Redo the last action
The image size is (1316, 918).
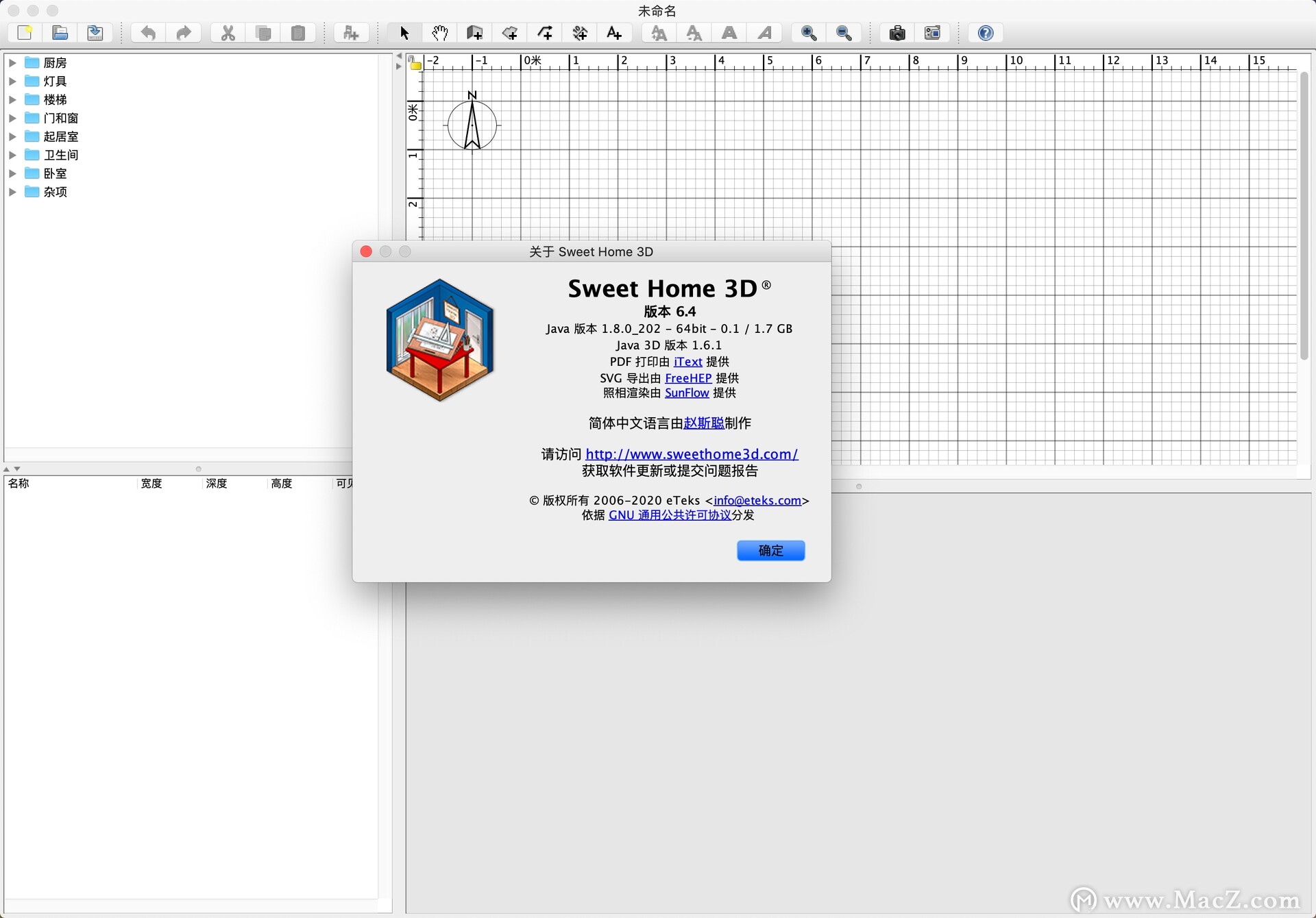(183, 33)
